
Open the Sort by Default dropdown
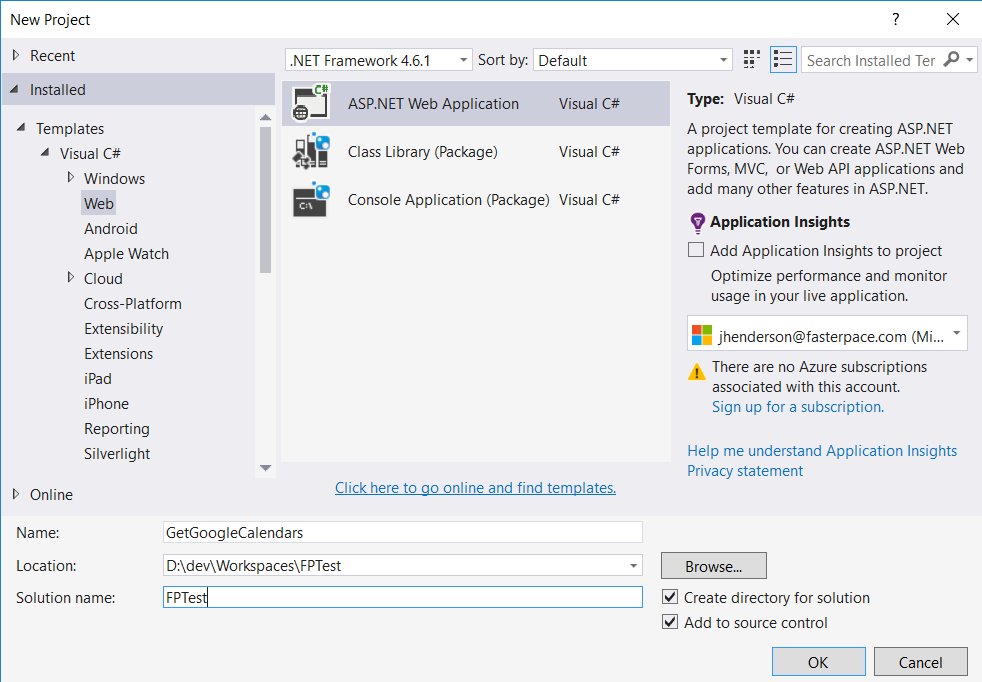[633, 60]
